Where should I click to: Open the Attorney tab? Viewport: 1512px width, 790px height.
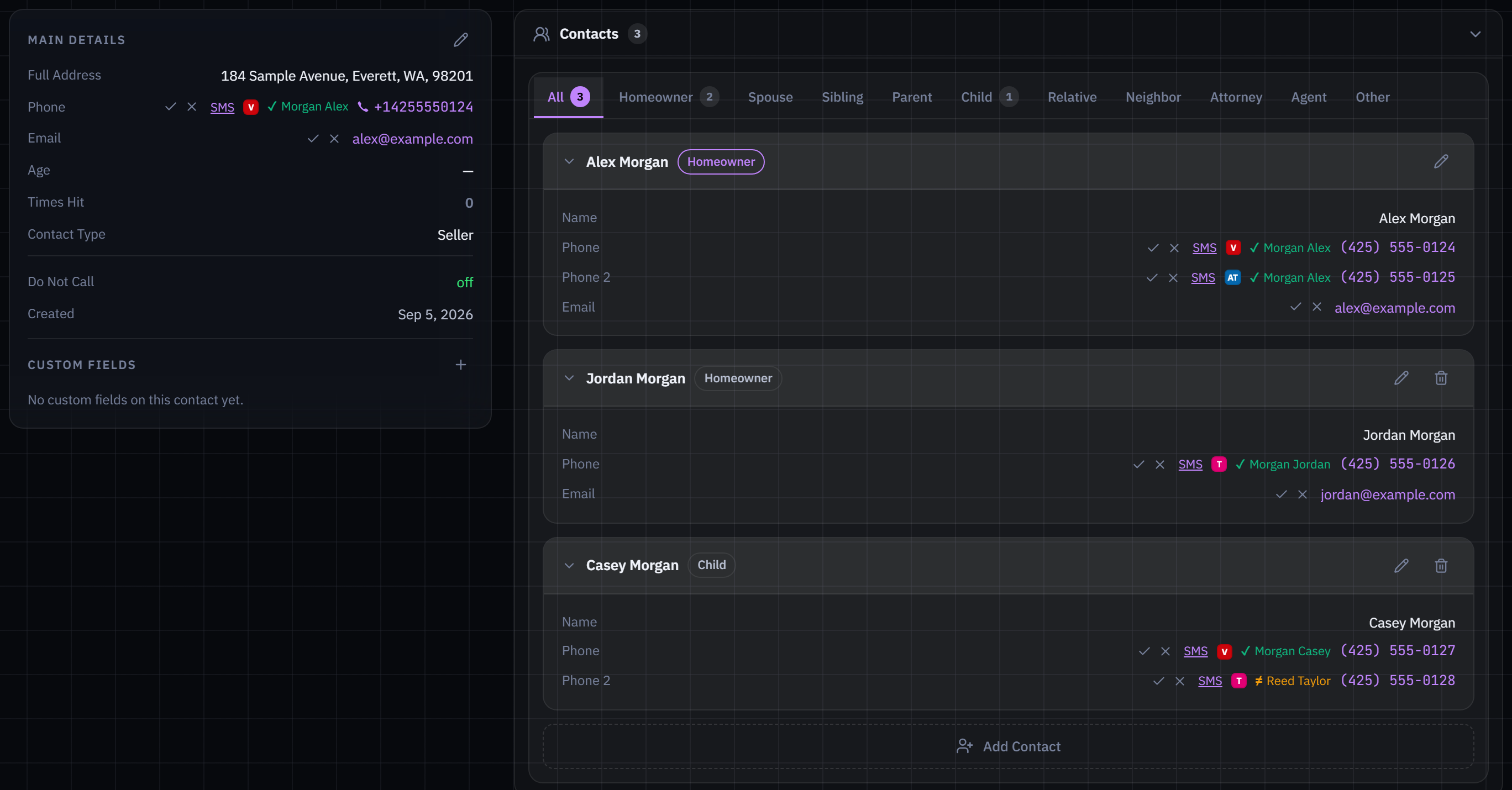tap(1236, 97)
